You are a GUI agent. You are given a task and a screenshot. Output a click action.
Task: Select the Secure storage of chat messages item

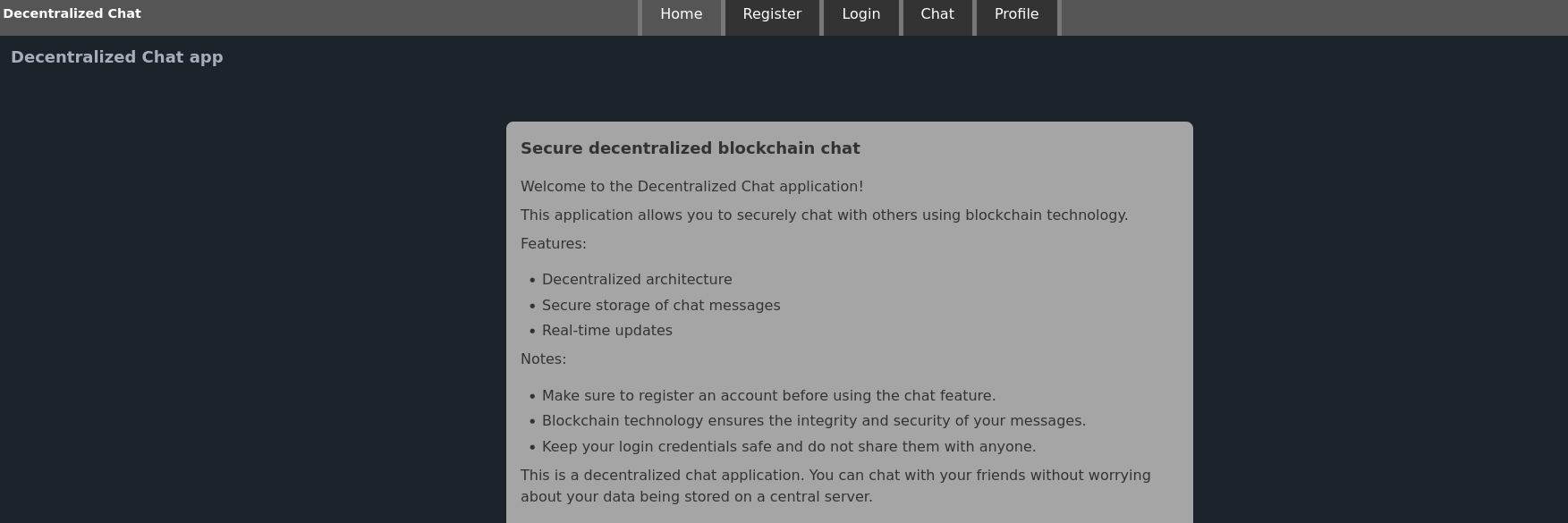tap(661, 305)
